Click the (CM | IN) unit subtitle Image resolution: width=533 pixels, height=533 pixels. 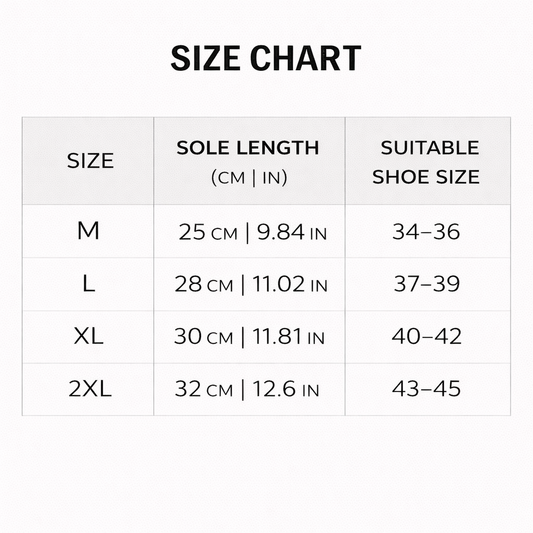point(249,177)
